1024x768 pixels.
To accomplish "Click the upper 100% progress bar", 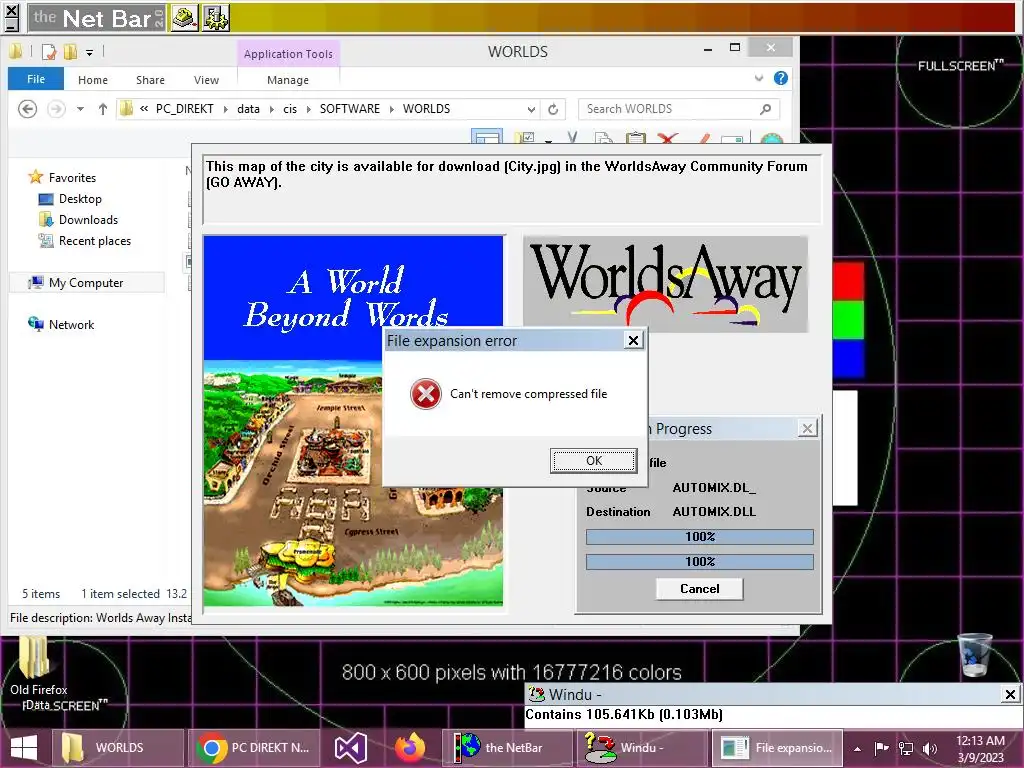I will 699,537.
